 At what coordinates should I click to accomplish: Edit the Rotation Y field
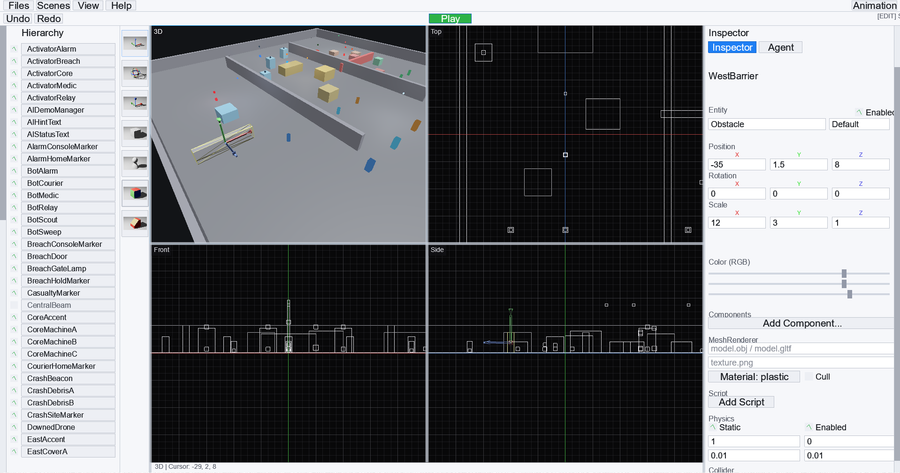pos(798,193)
